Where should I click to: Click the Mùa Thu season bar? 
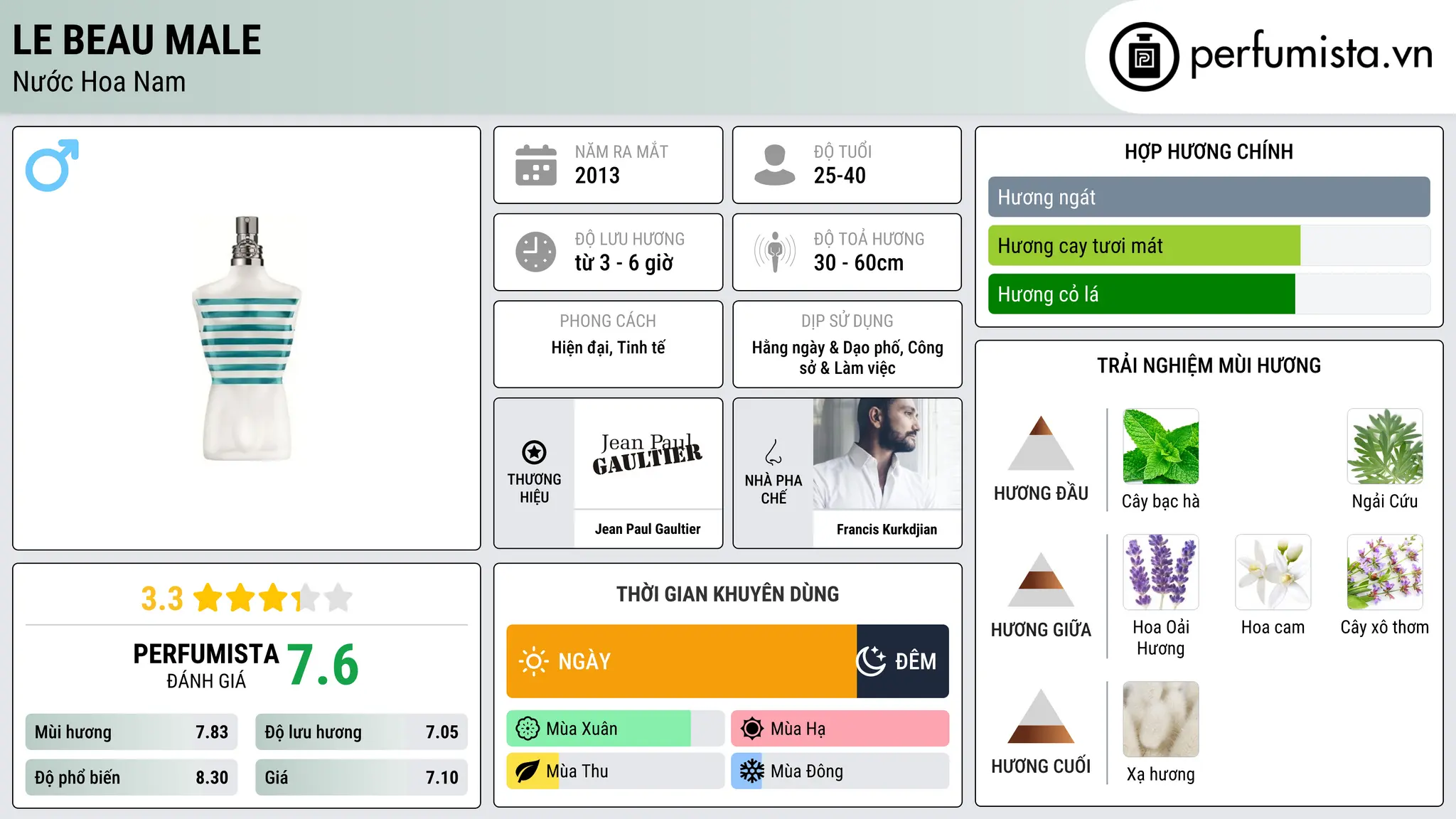coord(616,771)
